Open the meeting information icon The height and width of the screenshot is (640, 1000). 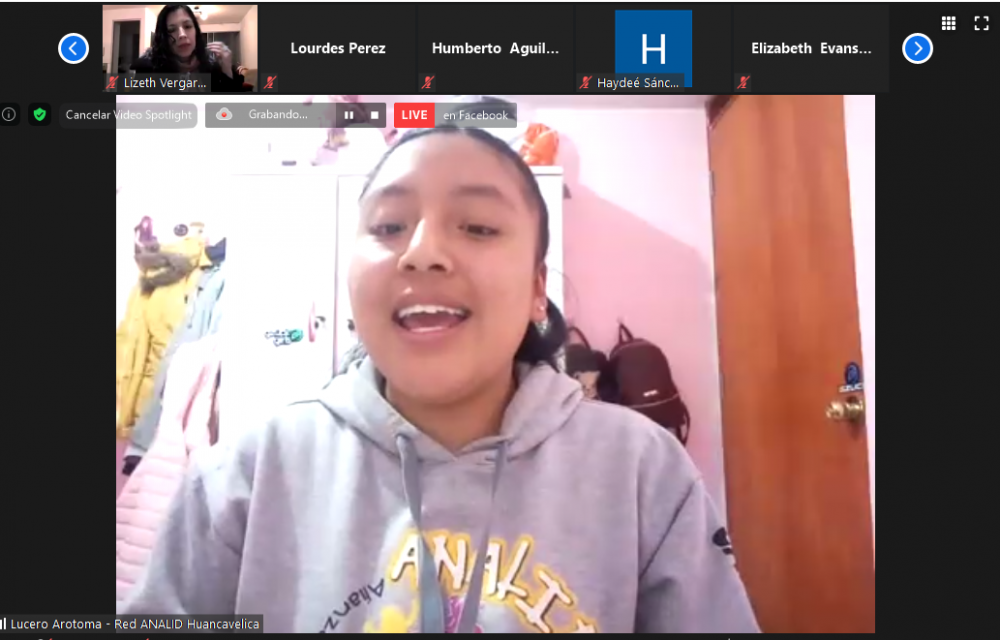[9, 115]
